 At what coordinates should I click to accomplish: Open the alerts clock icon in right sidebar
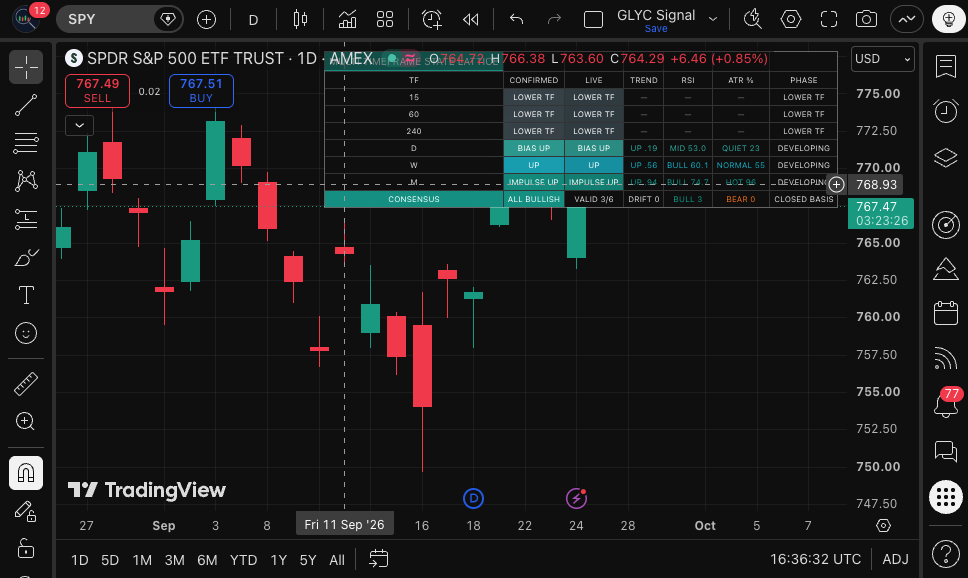coord(946,111)
